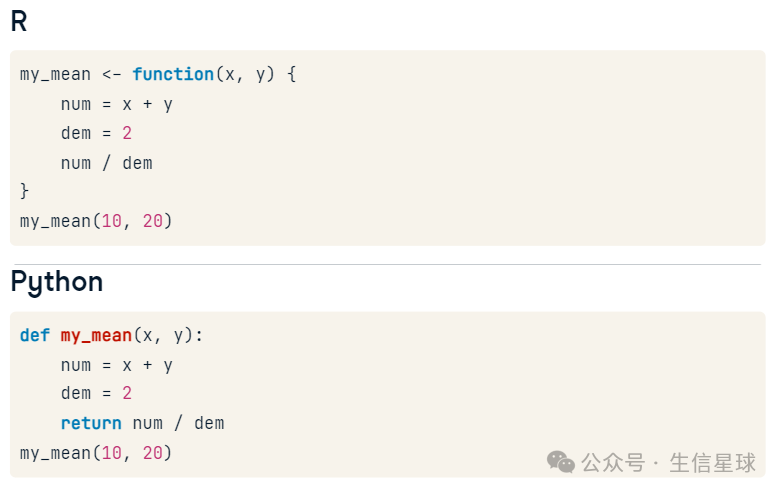Click the number 20 in Python function call
The width and height of the screenshot is (780, 493).
tap(153, 453)
